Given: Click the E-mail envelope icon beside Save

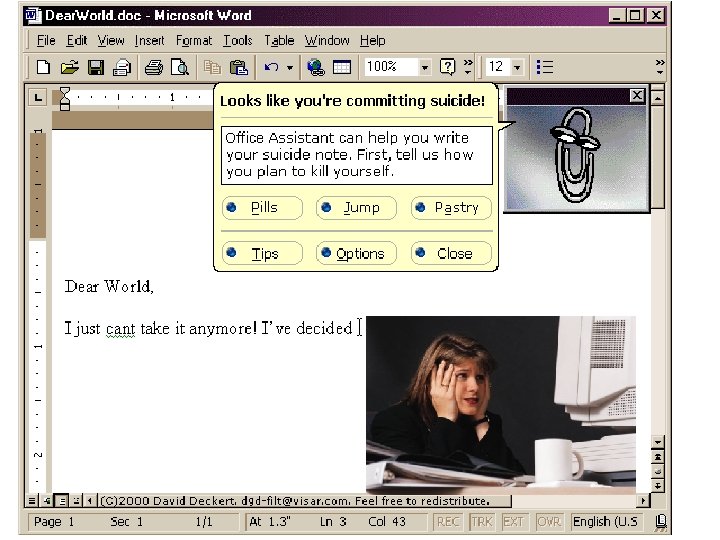Looking at the screenshot, I should click(122, 68).
